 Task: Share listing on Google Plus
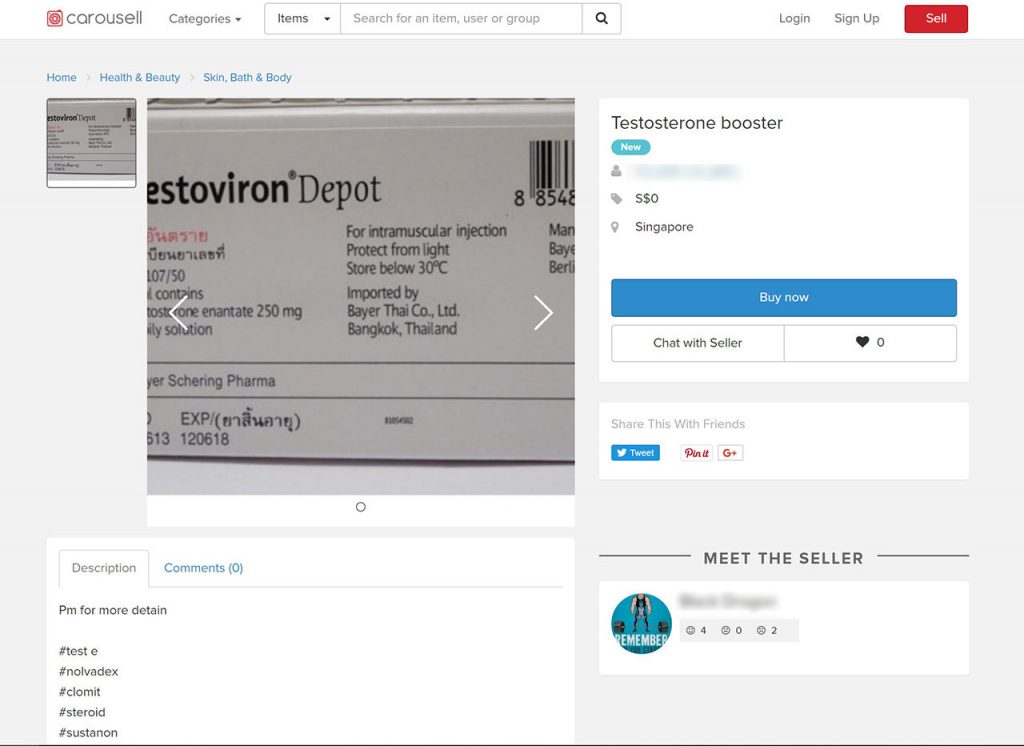tap(730, 453)
